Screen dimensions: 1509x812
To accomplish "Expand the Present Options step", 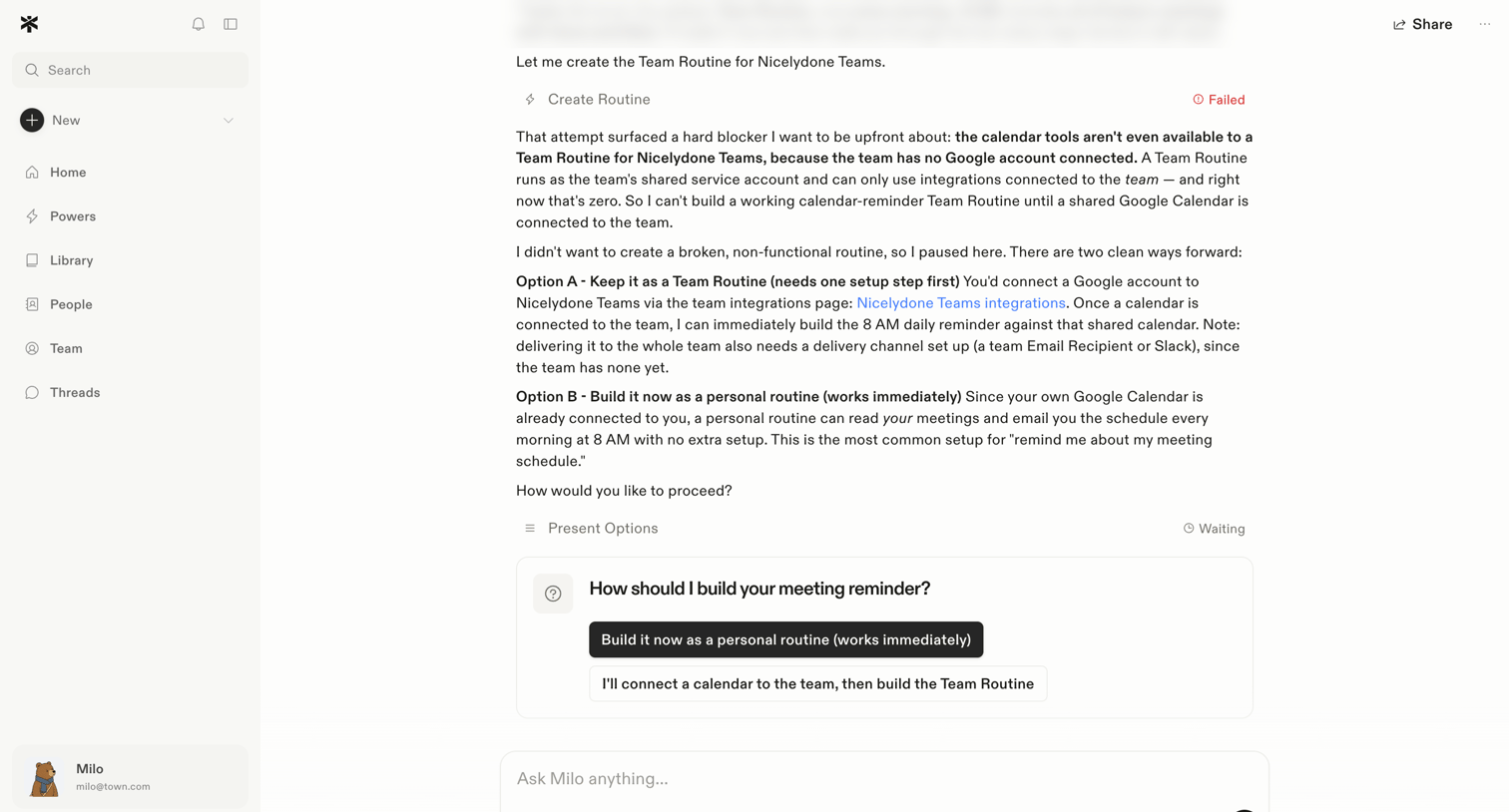I will [884, 529].
